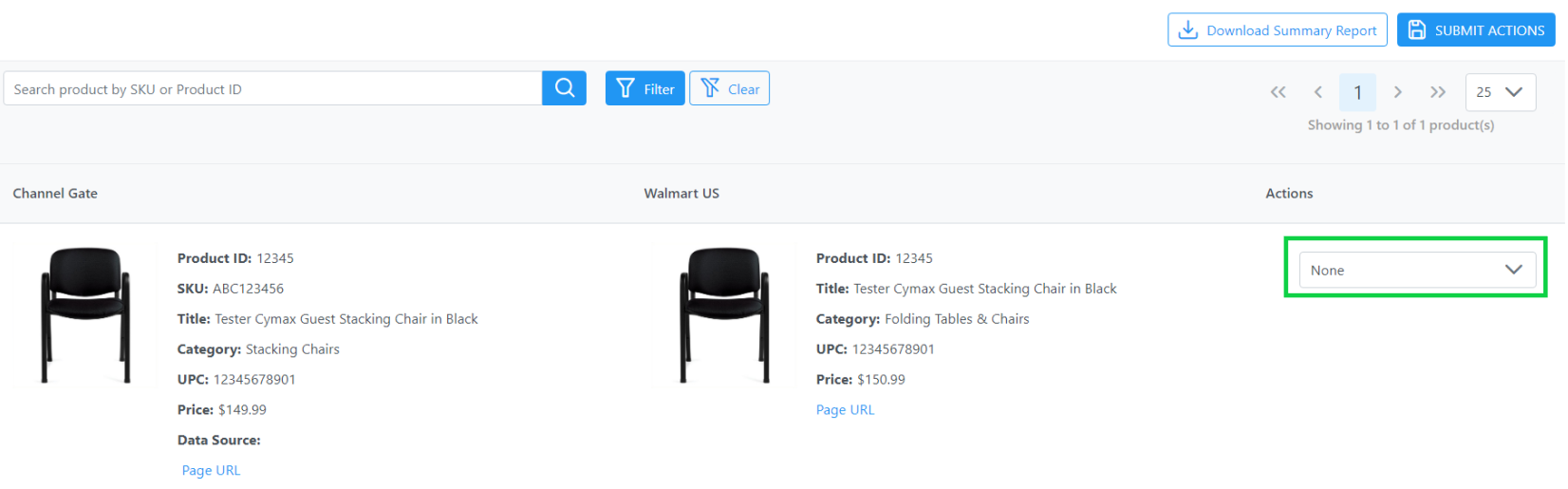Click the Filter funnel button
The height and width of the screenshot is (489, 1568).
tap(644, 88)
